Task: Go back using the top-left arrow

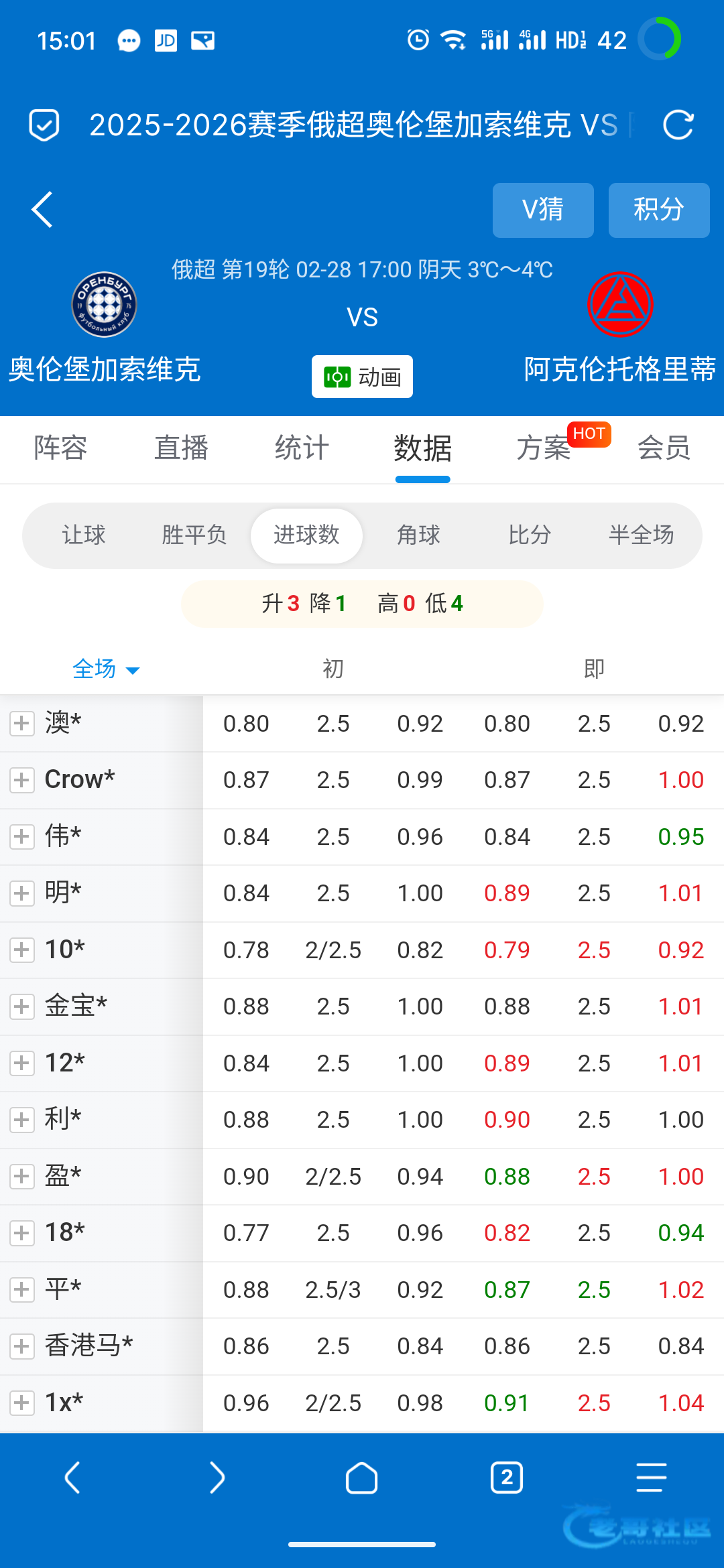Action: (x=42, y=210)
